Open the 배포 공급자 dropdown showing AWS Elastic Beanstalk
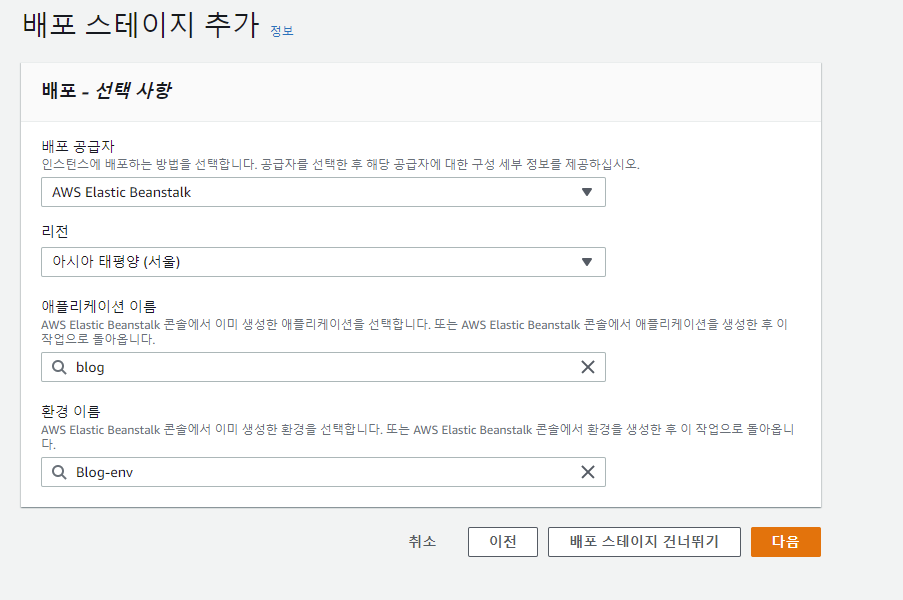The height and width of the screenshot is (600, 903). 323,192
